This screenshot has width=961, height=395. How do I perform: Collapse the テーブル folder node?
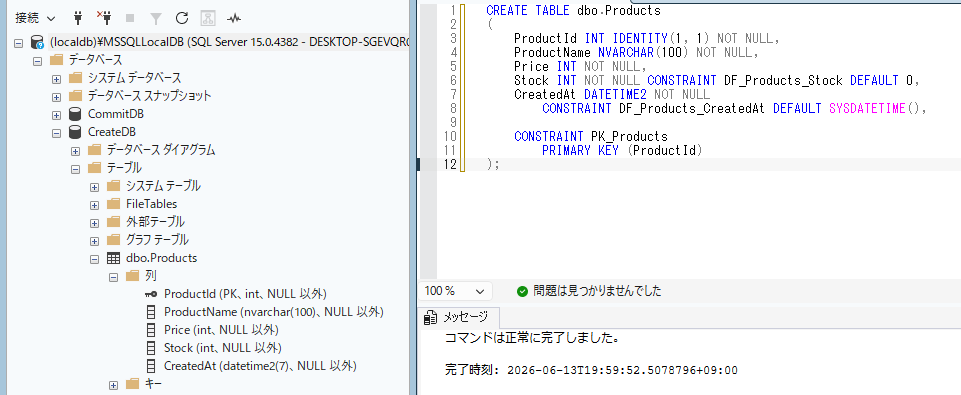75,169
